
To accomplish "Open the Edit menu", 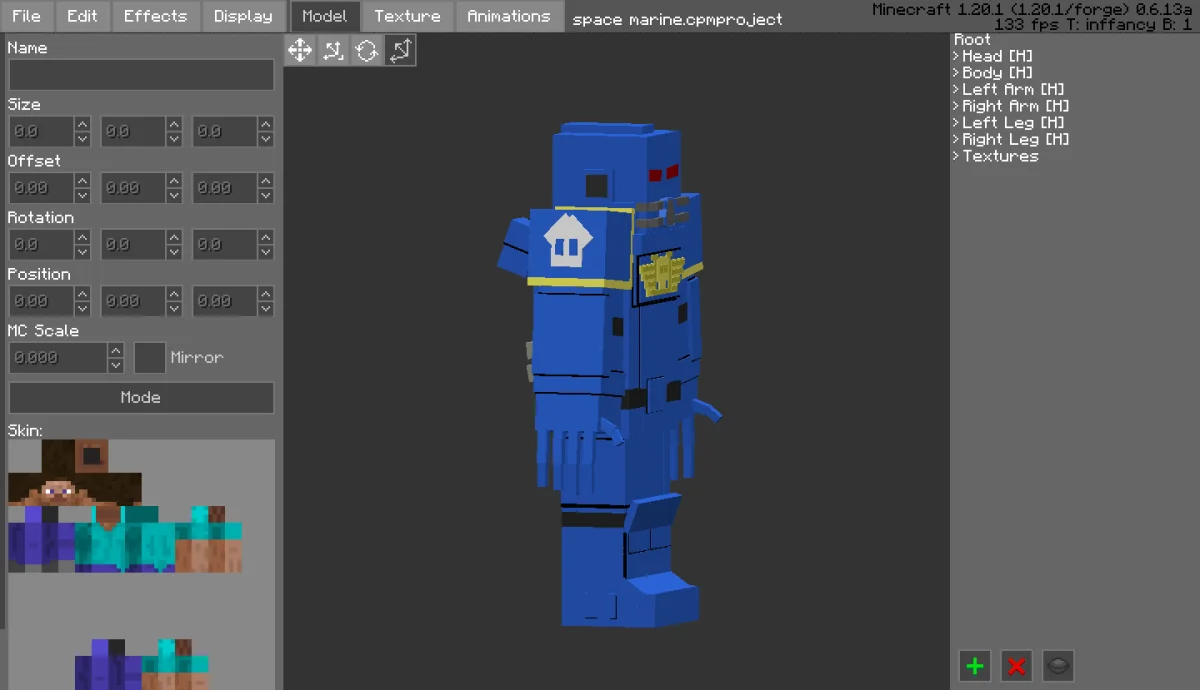I will 82,16.
